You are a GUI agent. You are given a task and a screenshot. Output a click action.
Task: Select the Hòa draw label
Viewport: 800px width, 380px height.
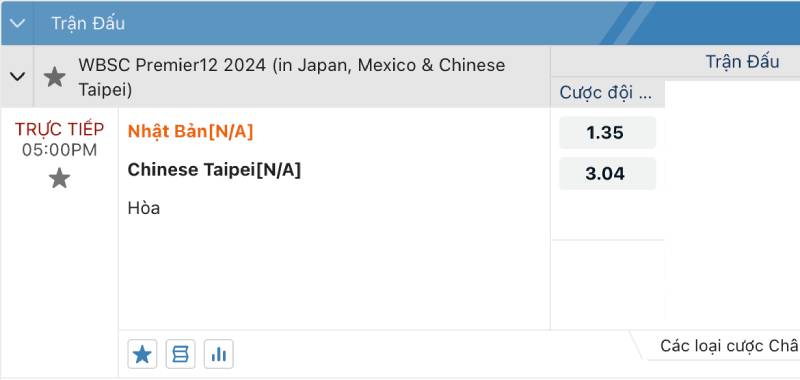coord(144,208)
